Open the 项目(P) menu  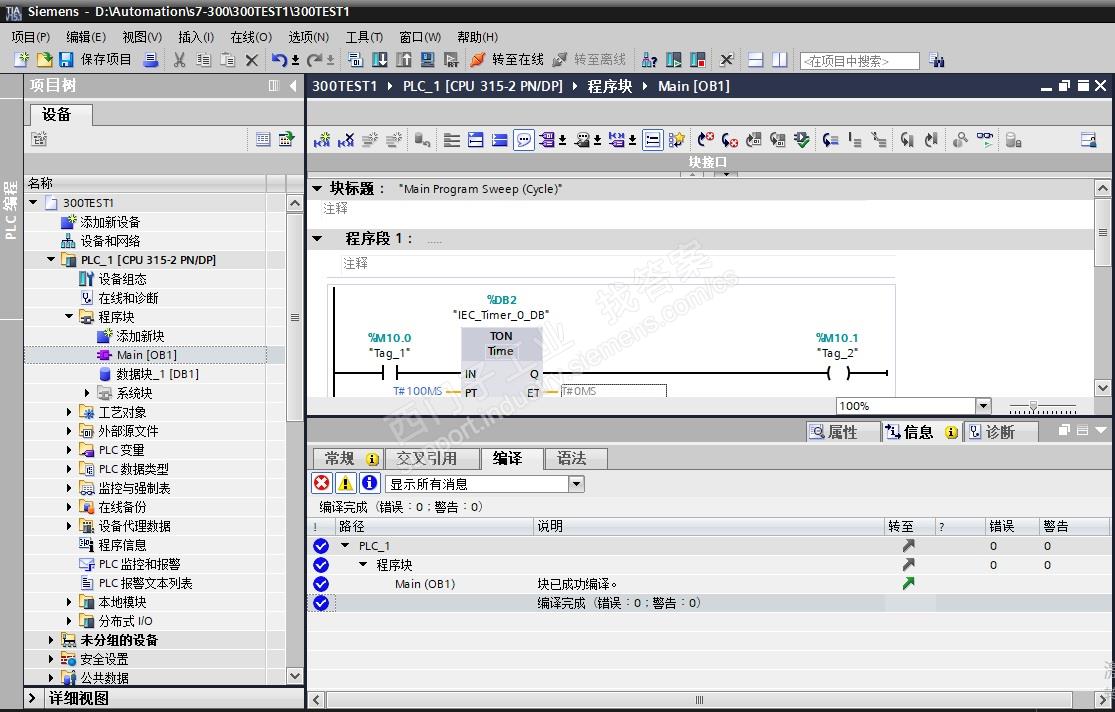(30, 37)
